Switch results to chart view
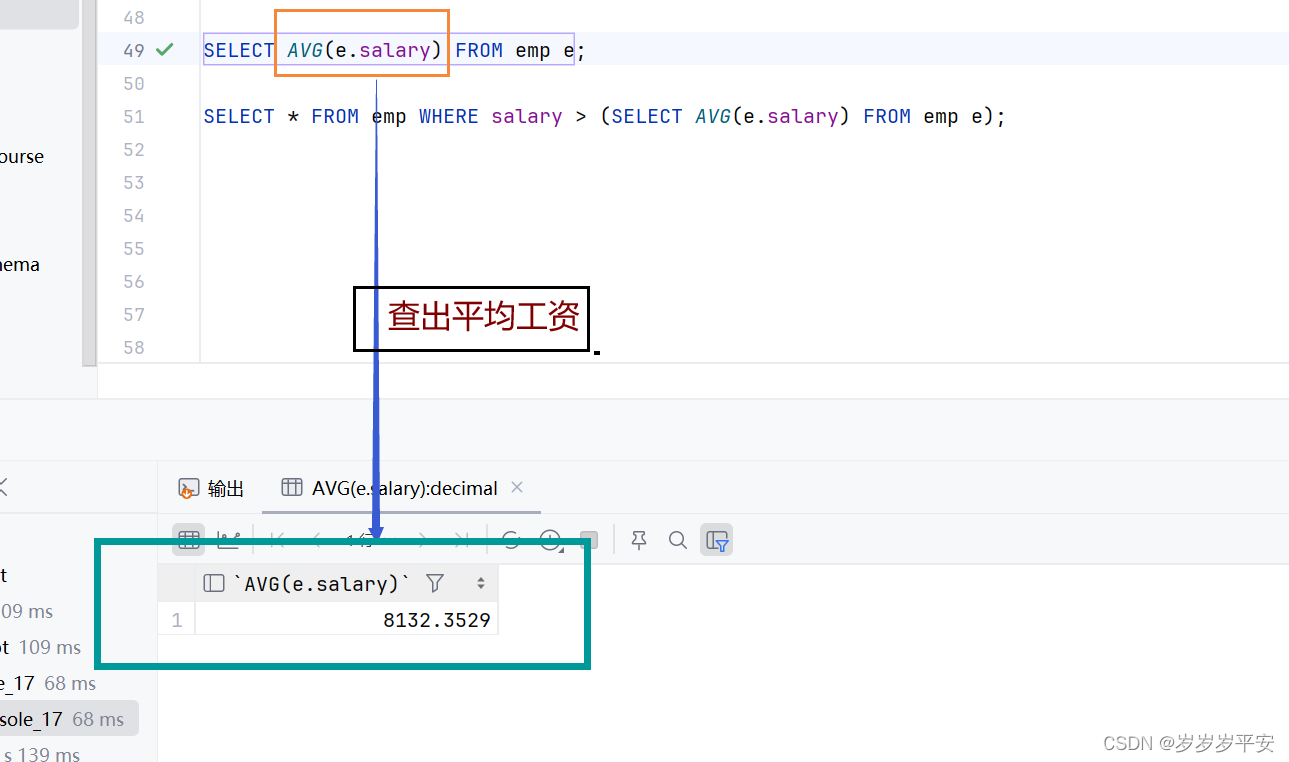Screen dimensions: 1289x762 229,540
